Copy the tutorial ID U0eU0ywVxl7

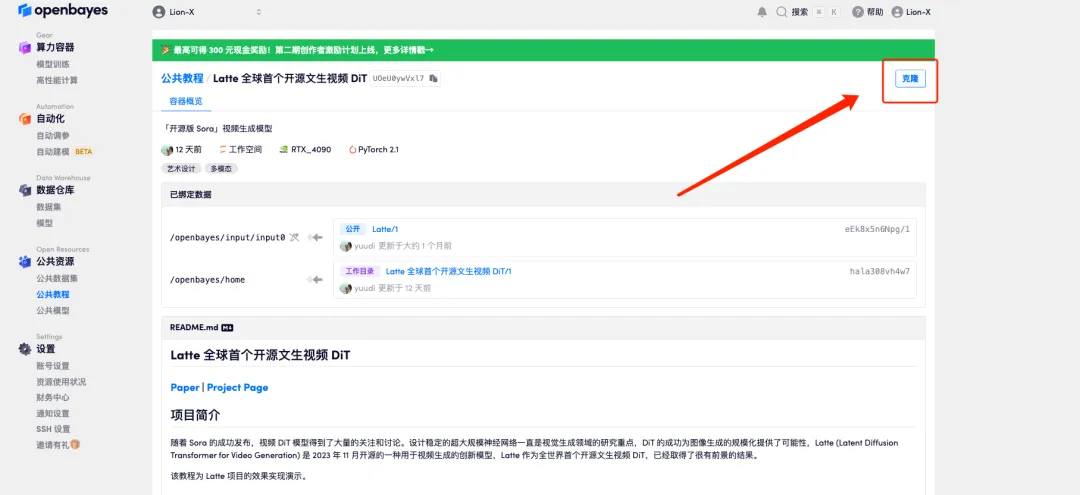(434, 78)
